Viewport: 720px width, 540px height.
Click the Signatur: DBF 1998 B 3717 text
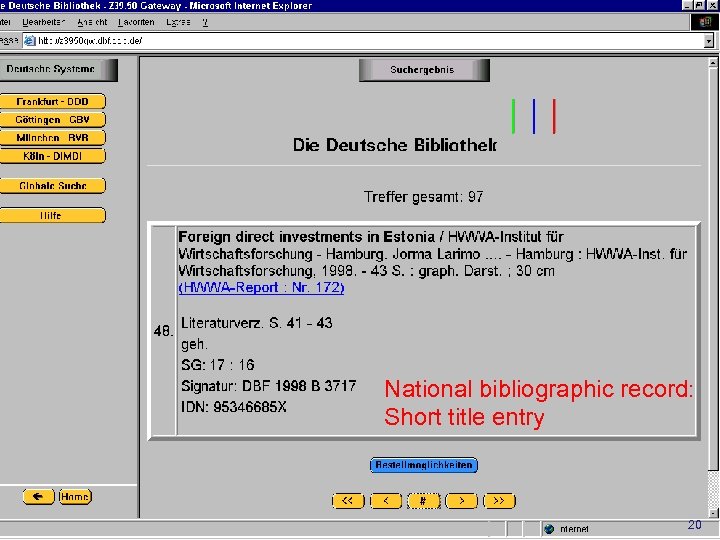point(269,386)
